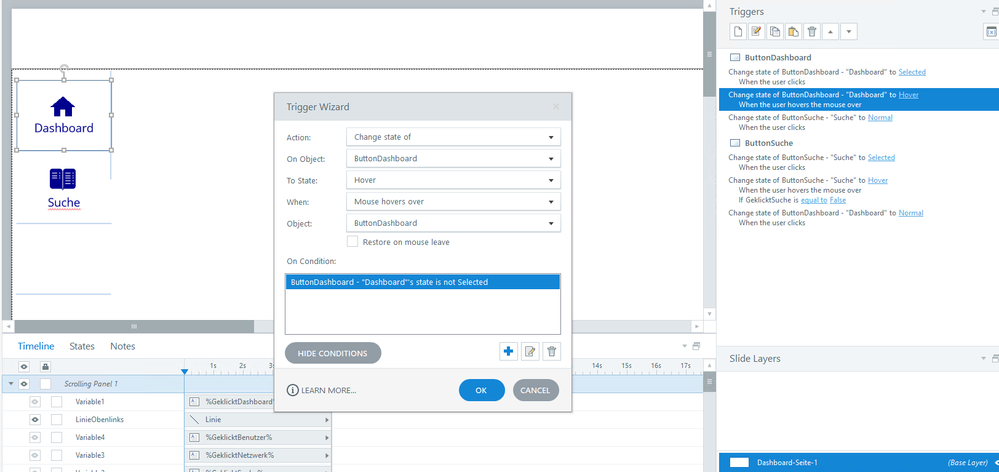999x472 pixels.
Task: Click the ButtonDashboard object icon in Triggers list
Action: coord(735,57)
